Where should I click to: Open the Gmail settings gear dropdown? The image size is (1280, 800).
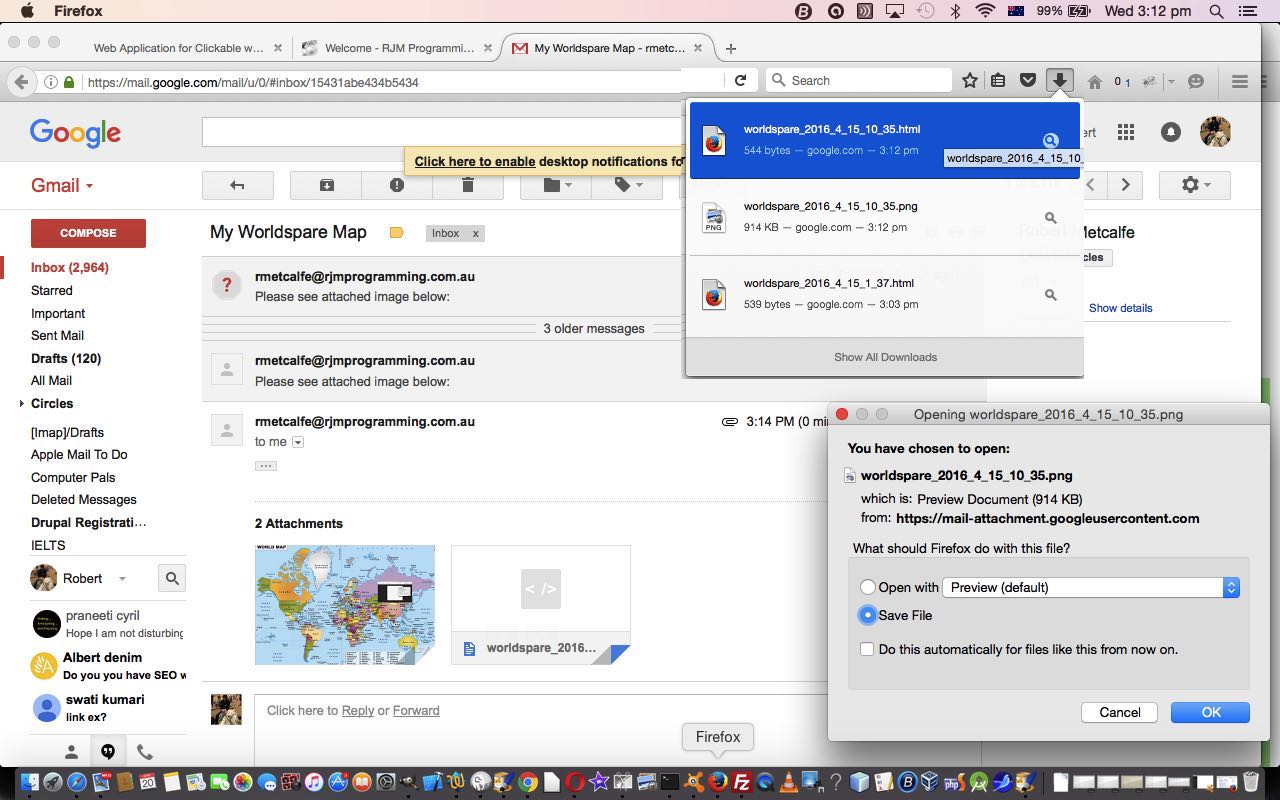[x=1195, y=185]
